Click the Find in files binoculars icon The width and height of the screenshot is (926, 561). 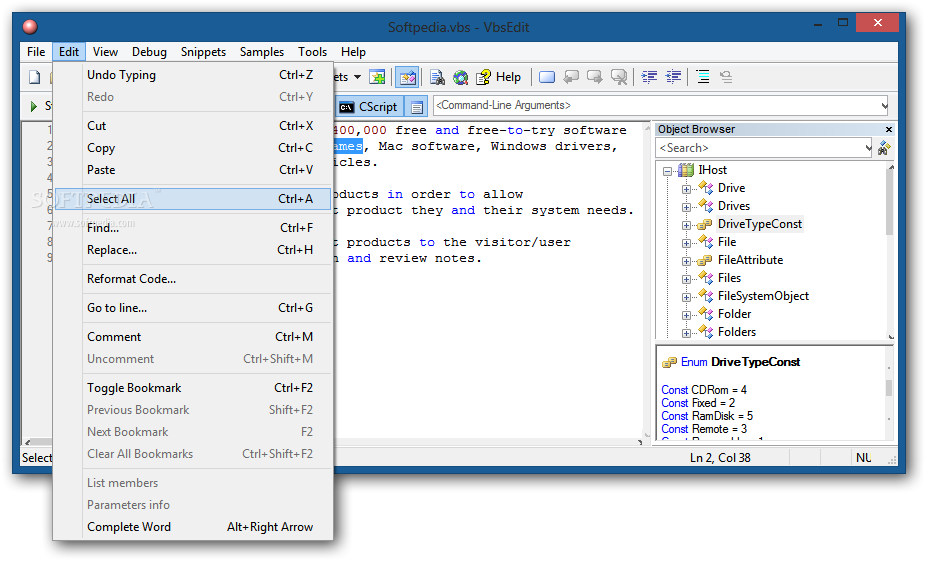pos(437,77)
